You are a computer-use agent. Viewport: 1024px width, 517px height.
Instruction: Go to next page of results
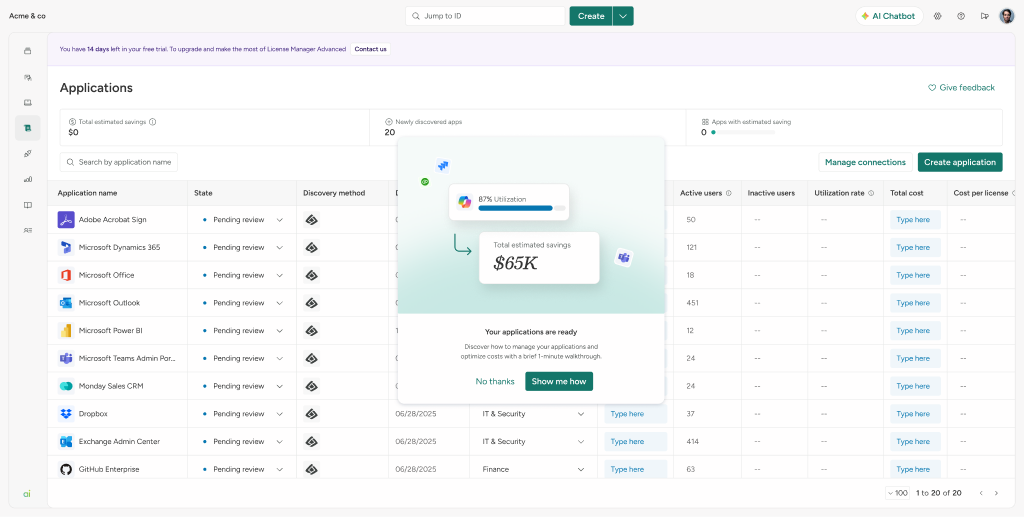pyautogui.click(x=996, y=494)
